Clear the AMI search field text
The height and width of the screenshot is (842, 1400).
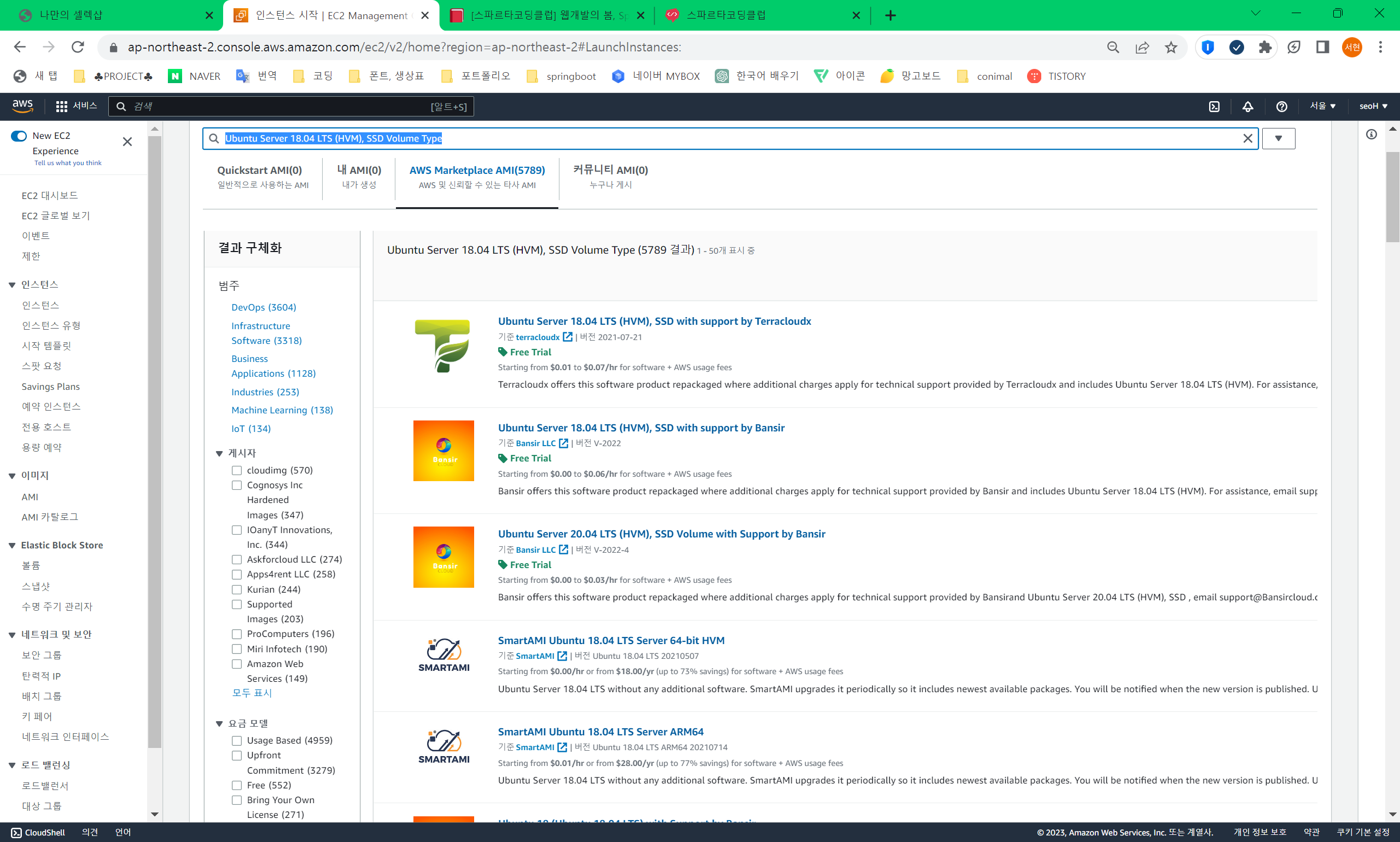click(1247, 138)
